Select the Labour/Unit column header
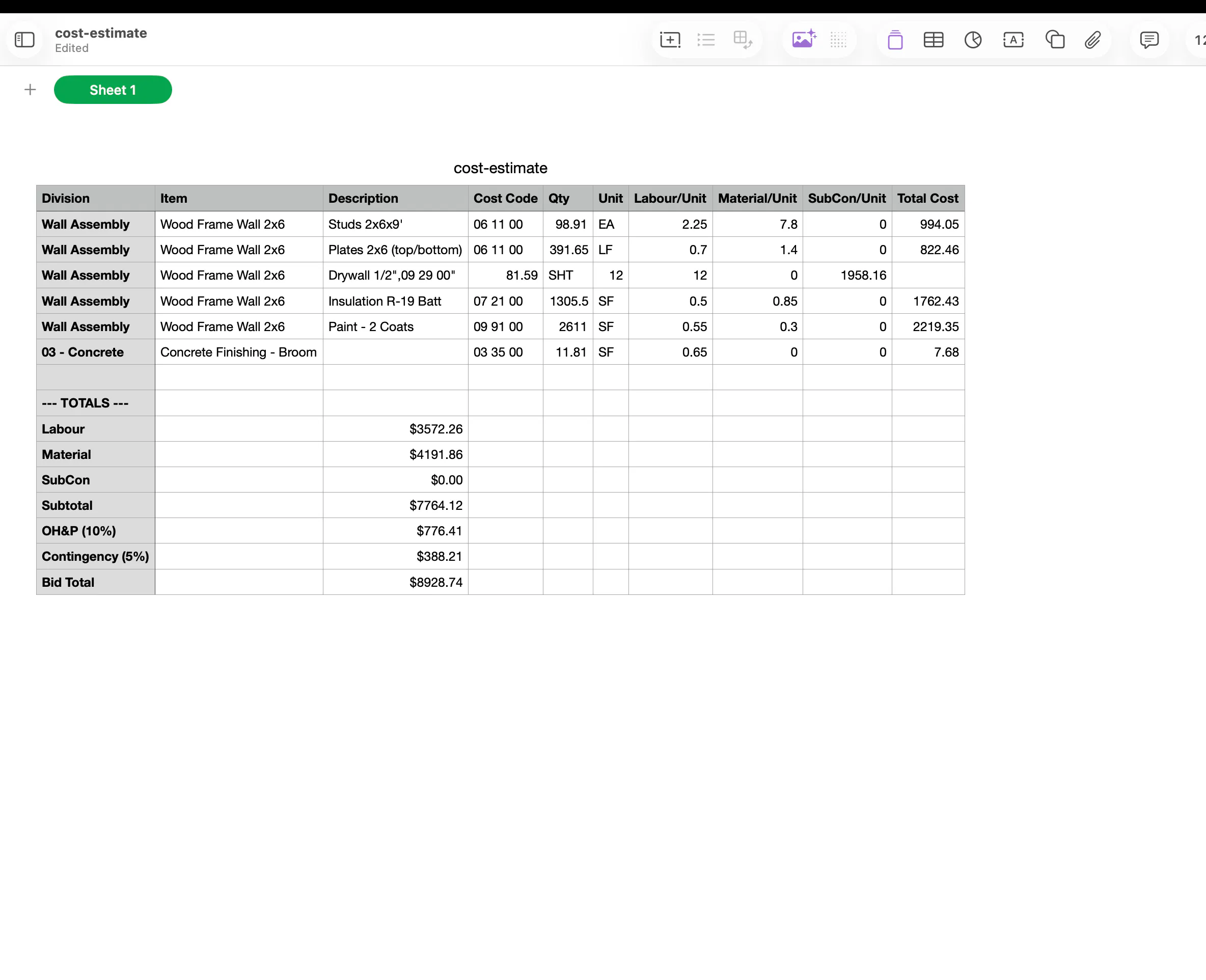Viewport: 1206px width, 980px height. click(x=670, y=198)
